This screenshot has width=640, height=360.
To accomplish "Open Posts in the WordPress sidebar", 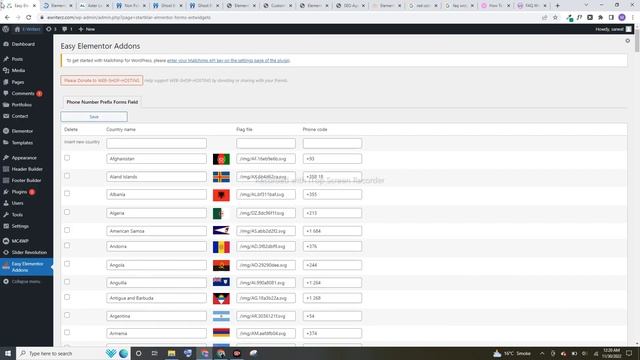I will point(17,59).
